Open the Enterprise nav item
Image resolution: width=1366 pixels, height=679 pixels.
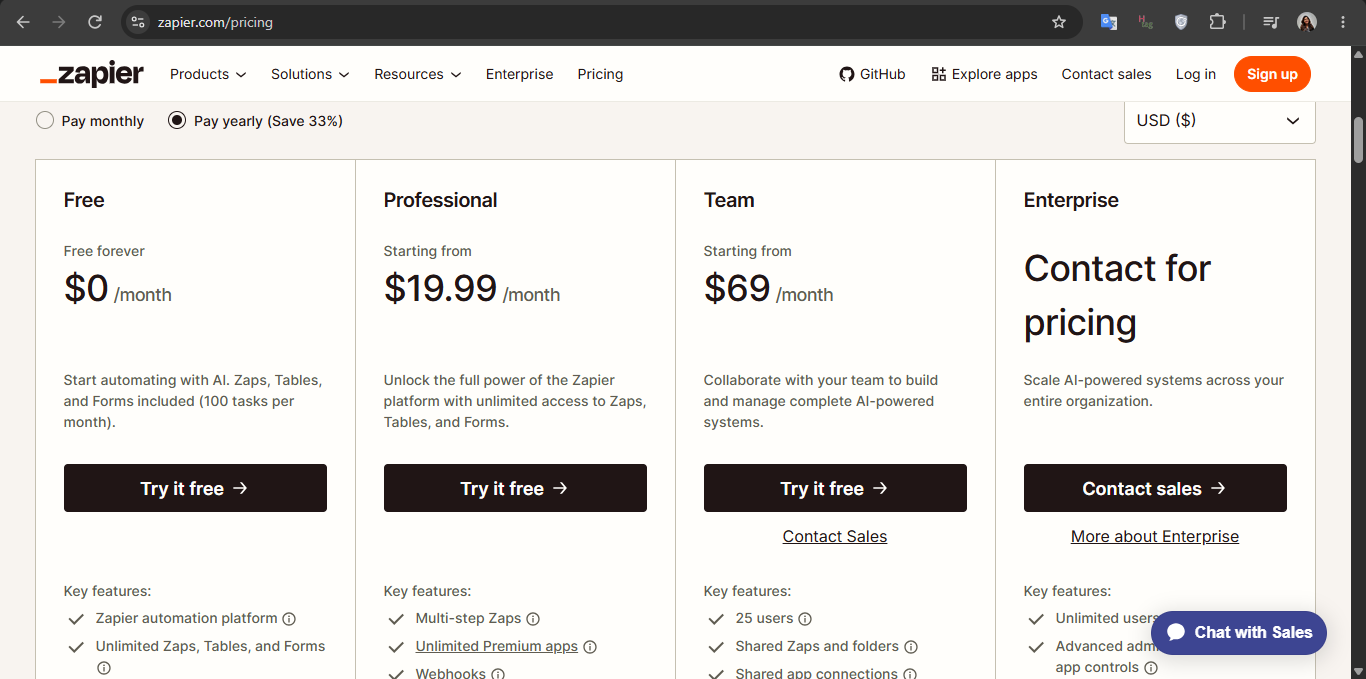[519, 74]
